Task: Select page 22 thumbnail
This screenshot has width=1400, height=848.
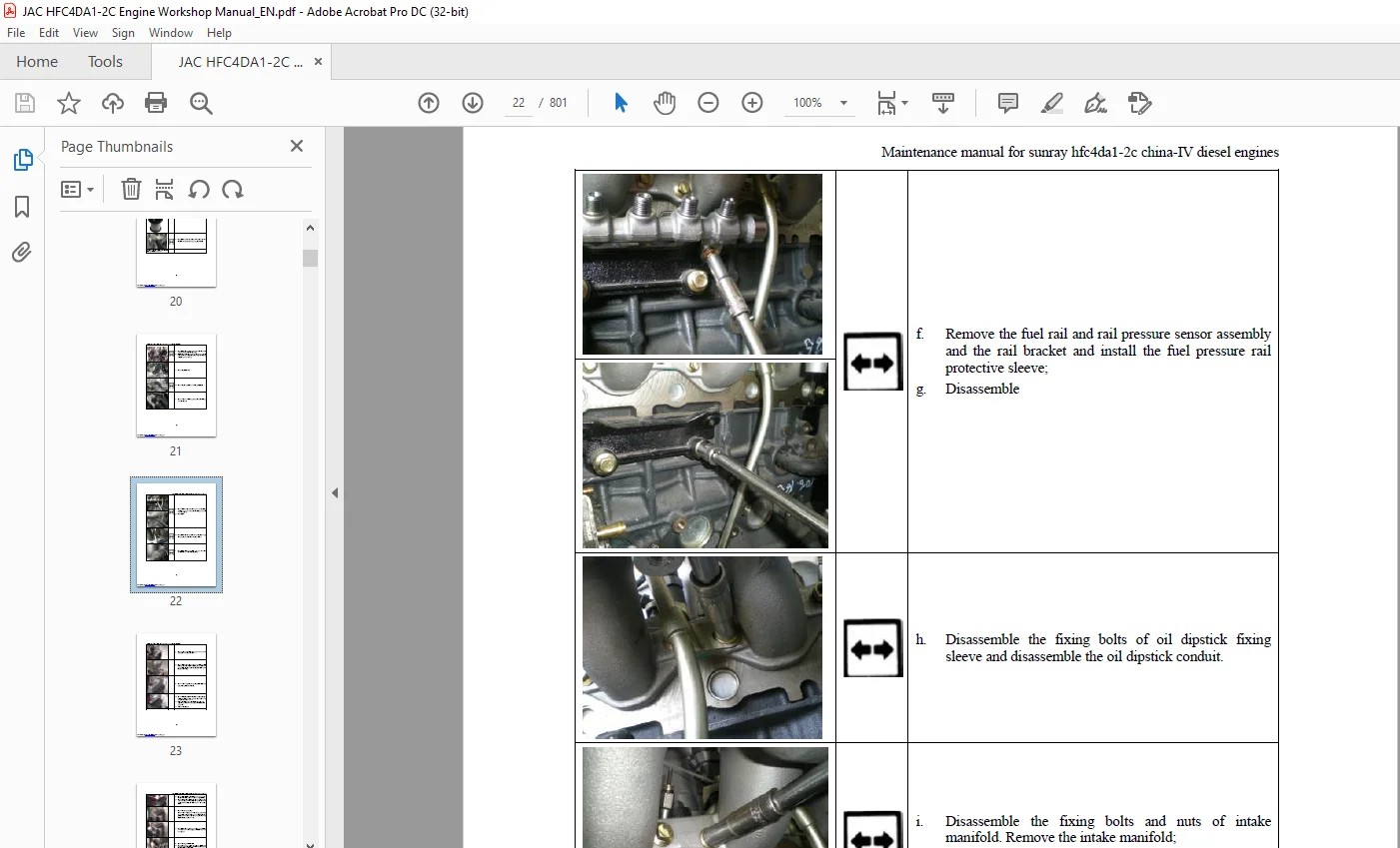Action: pos(176,535)
